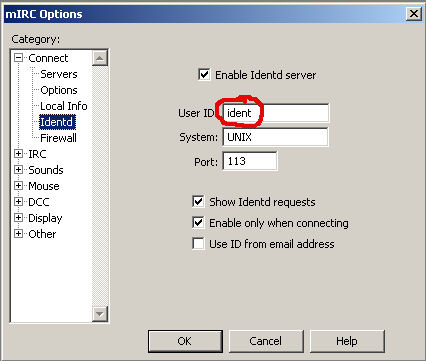Select the IRC category label
The image size is (426, 361).
(x=37, y=154)
